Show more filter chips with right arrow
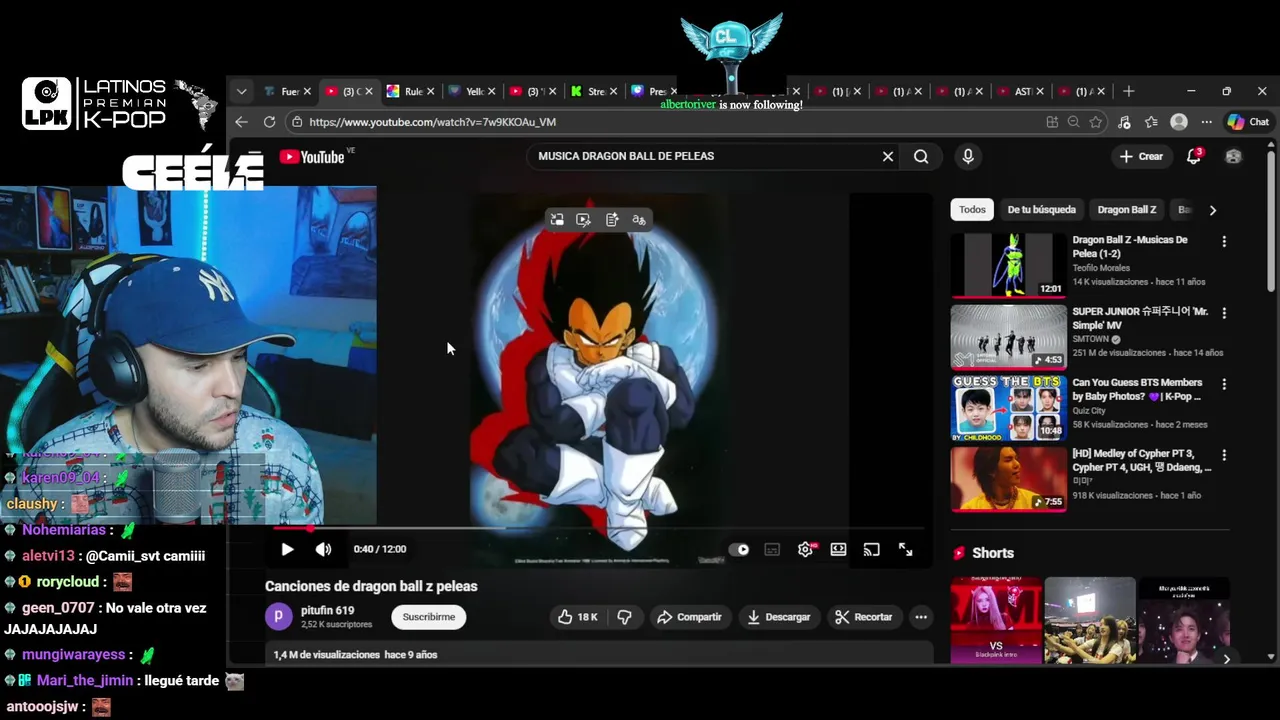Image resolution: width=1280 pixels, height=720 pixels. click(x=1213, y=210)
